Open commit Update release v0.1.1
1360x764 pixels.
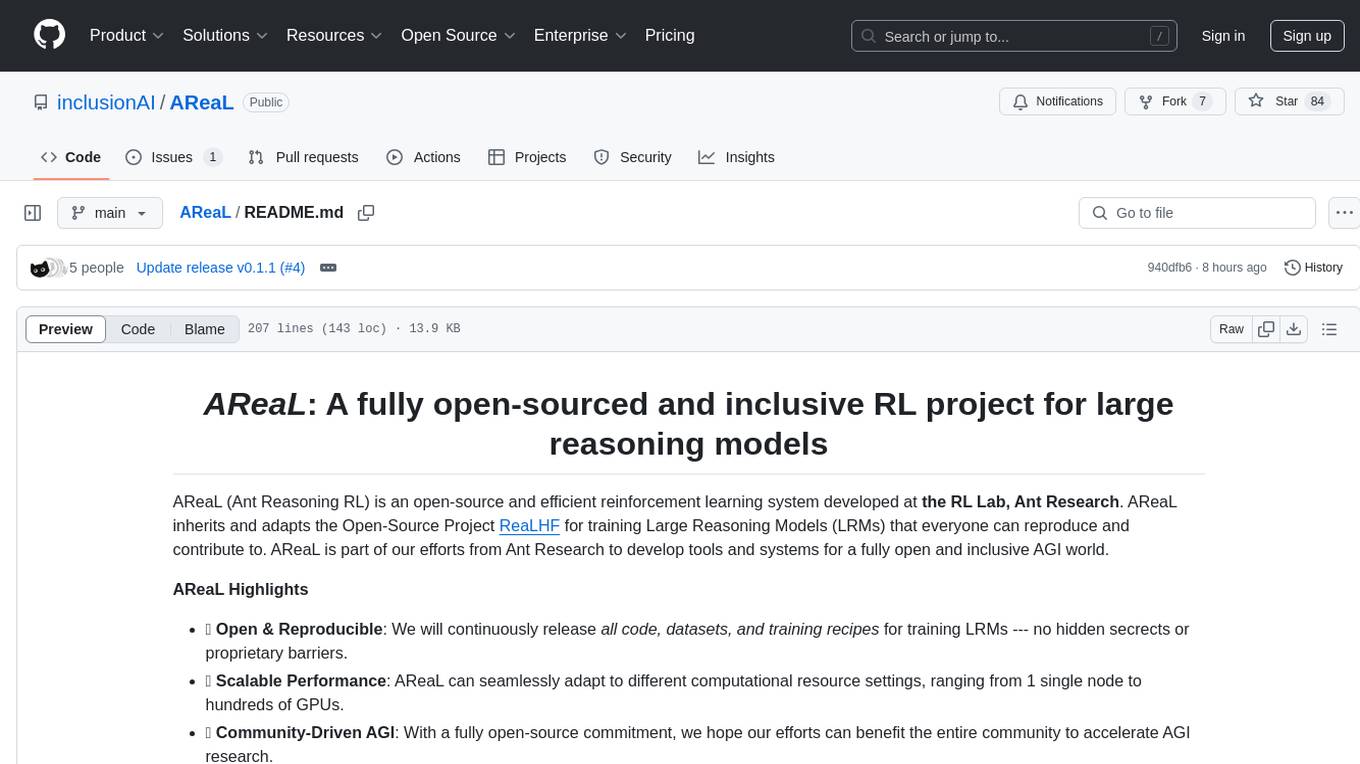tap(205, 268)
